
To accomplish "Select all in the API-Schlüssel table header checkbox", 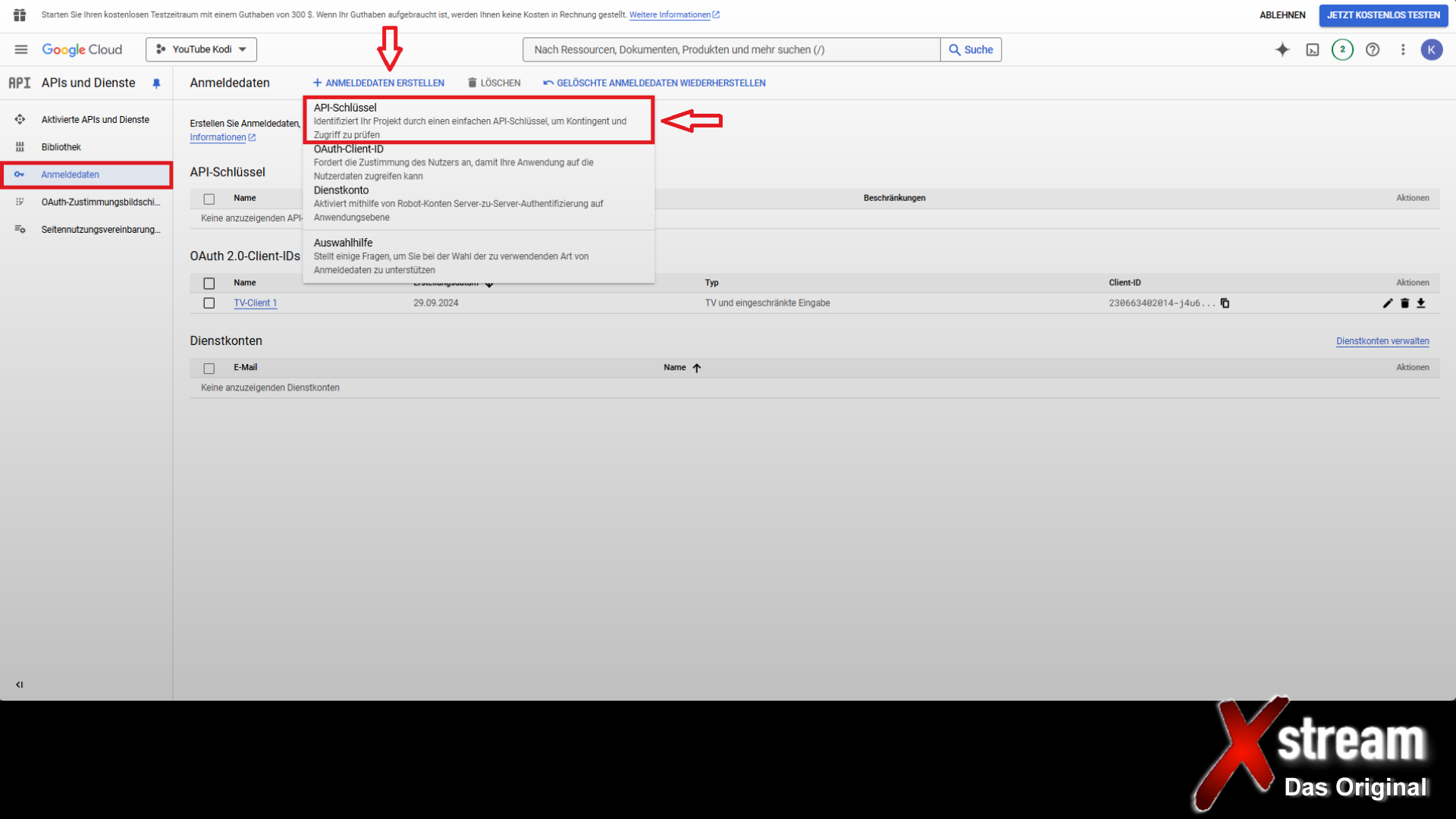I will coord(209,199).
